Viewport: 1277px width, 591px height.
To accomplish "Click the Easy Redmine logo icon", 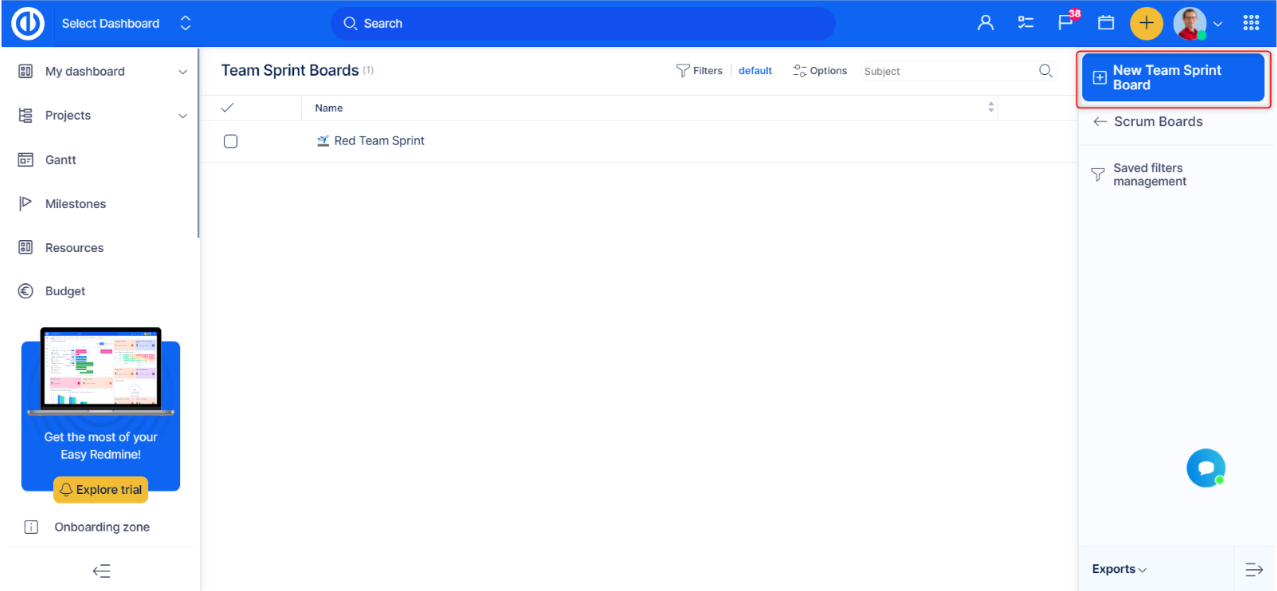I will 27,23.
